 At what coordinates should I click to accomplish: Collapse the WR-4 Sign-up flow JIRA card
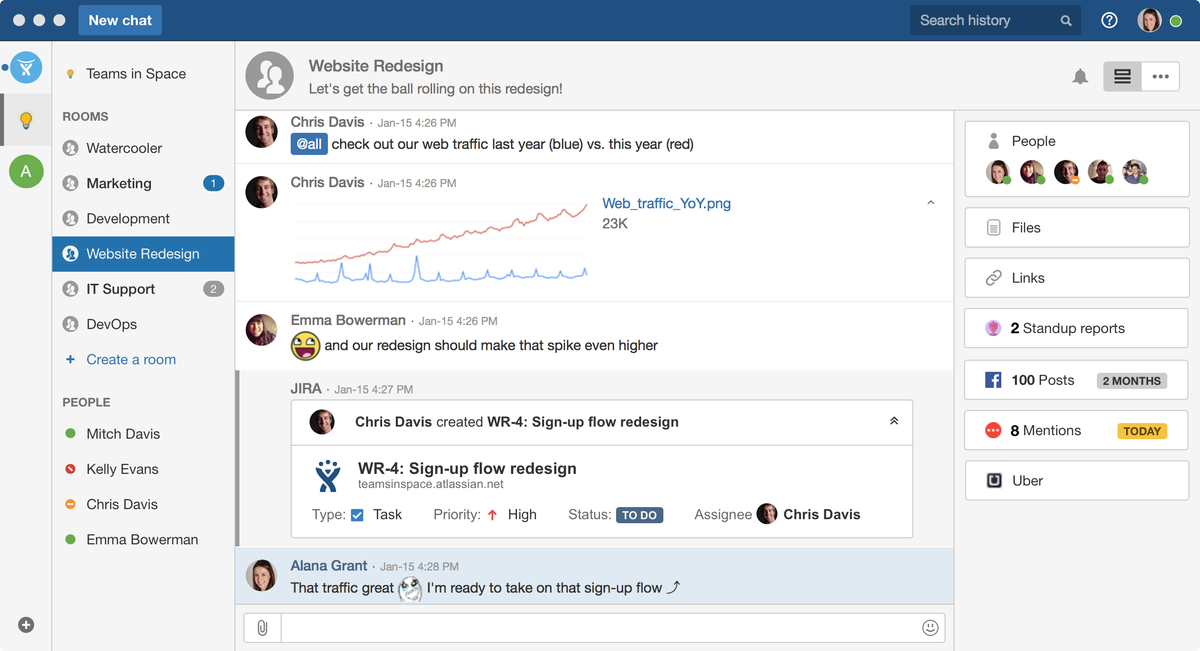pos(893,422)
